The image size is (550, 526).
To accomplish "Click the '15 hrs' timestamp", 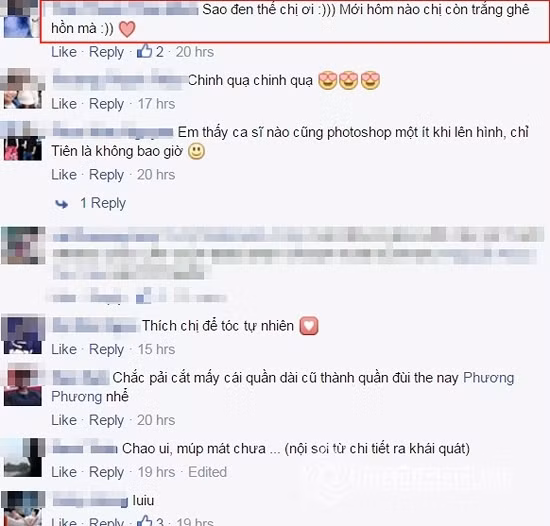I will (156, 349).
